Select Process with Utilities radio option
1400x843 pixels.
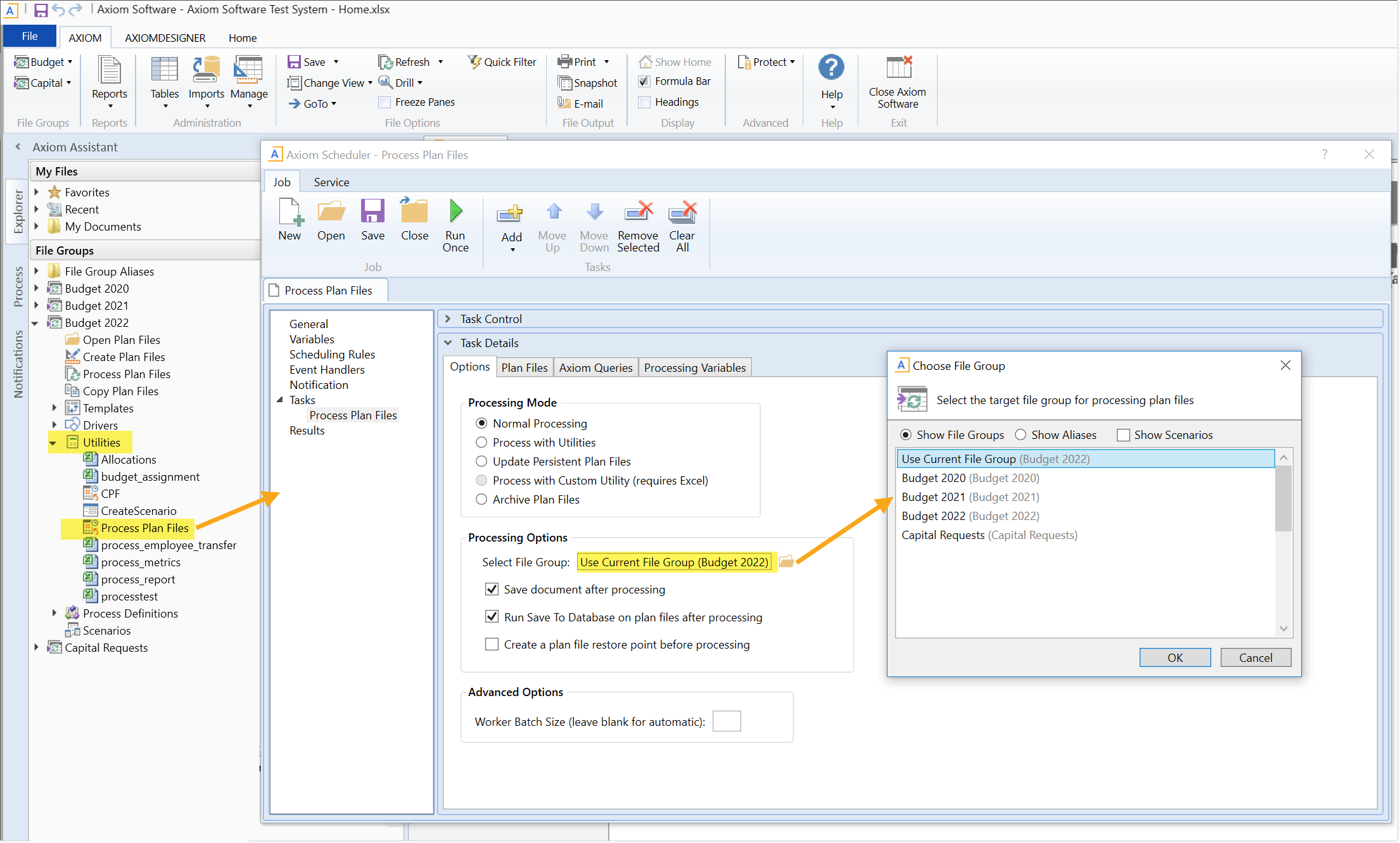(x=482, y=443)
